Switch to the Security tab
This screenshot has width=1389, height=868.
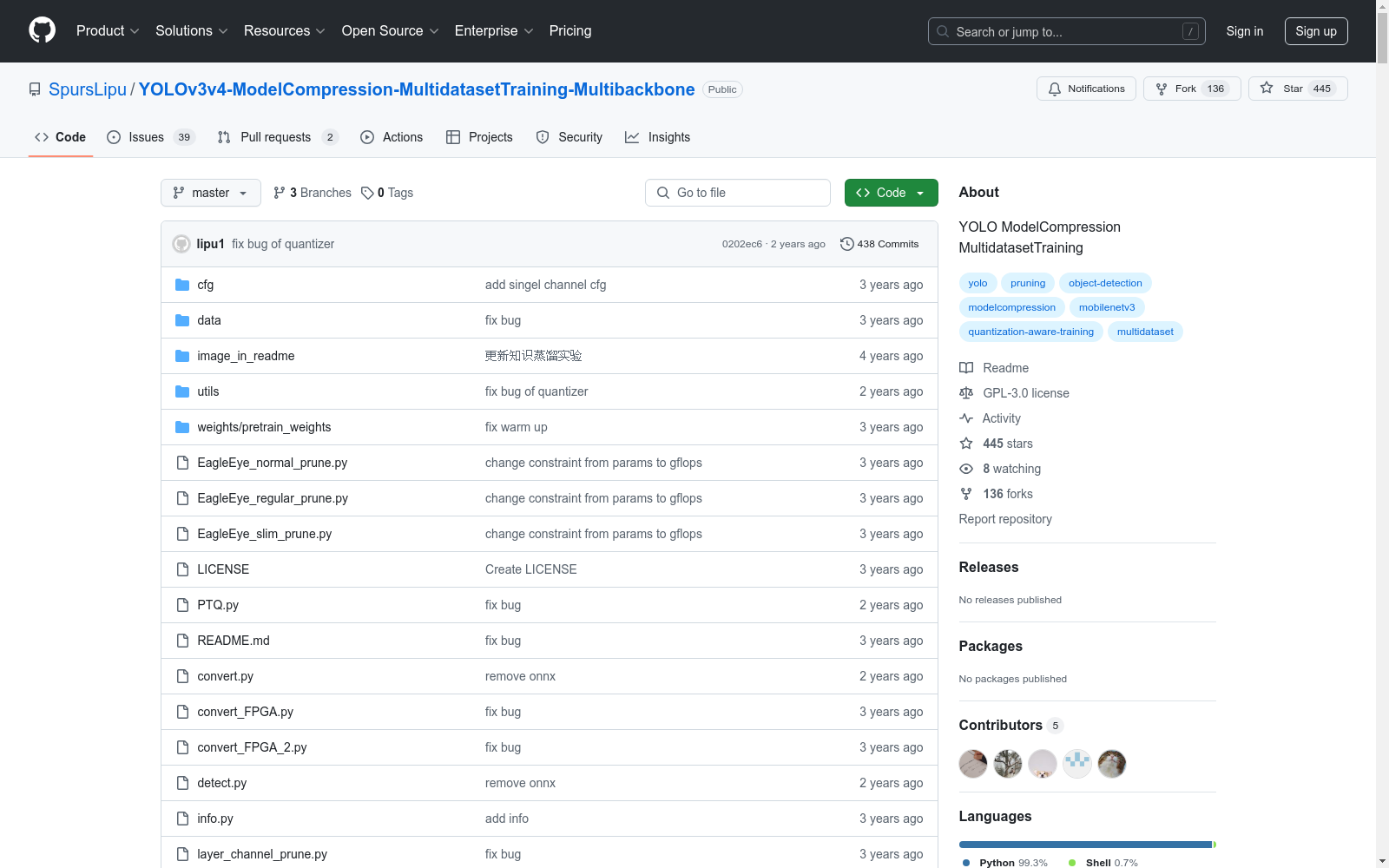tap(569, 137)
